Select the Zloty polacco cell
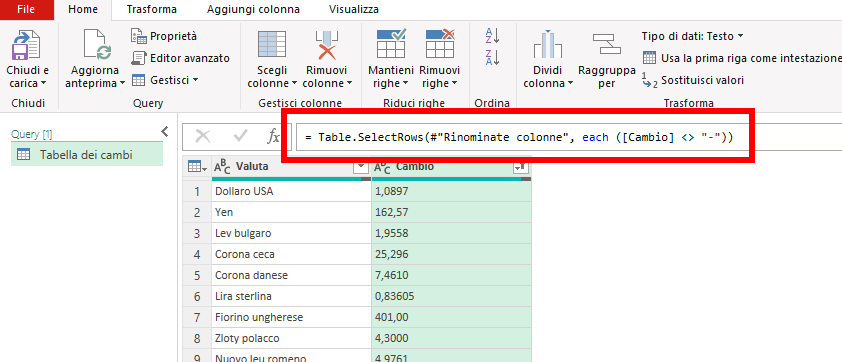The width and height of the screenshot is (842, 362). pyautogui.click(x=291, y=338)
